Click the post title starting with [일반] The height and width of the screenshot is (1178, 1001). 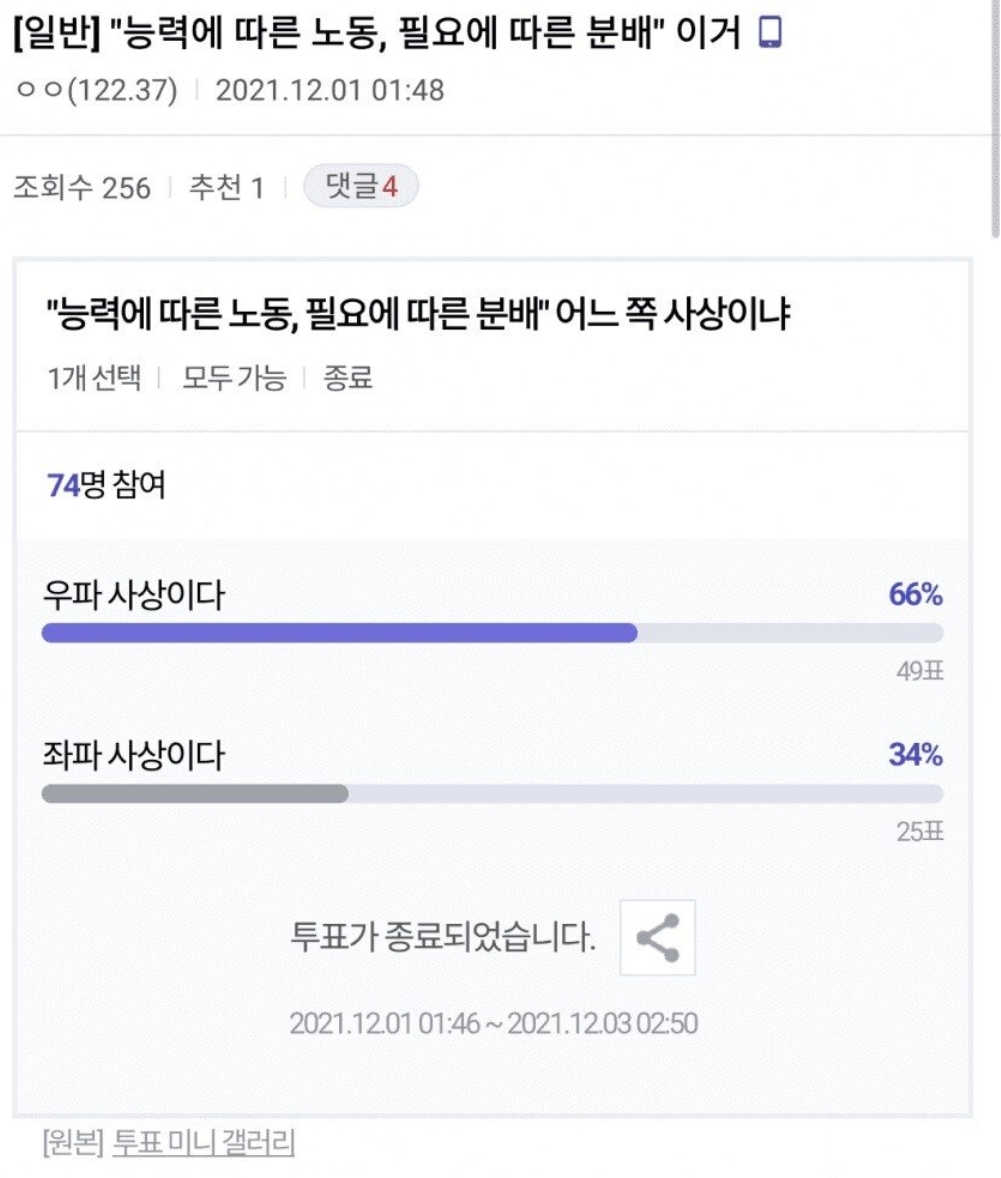(x=377, y=34)
